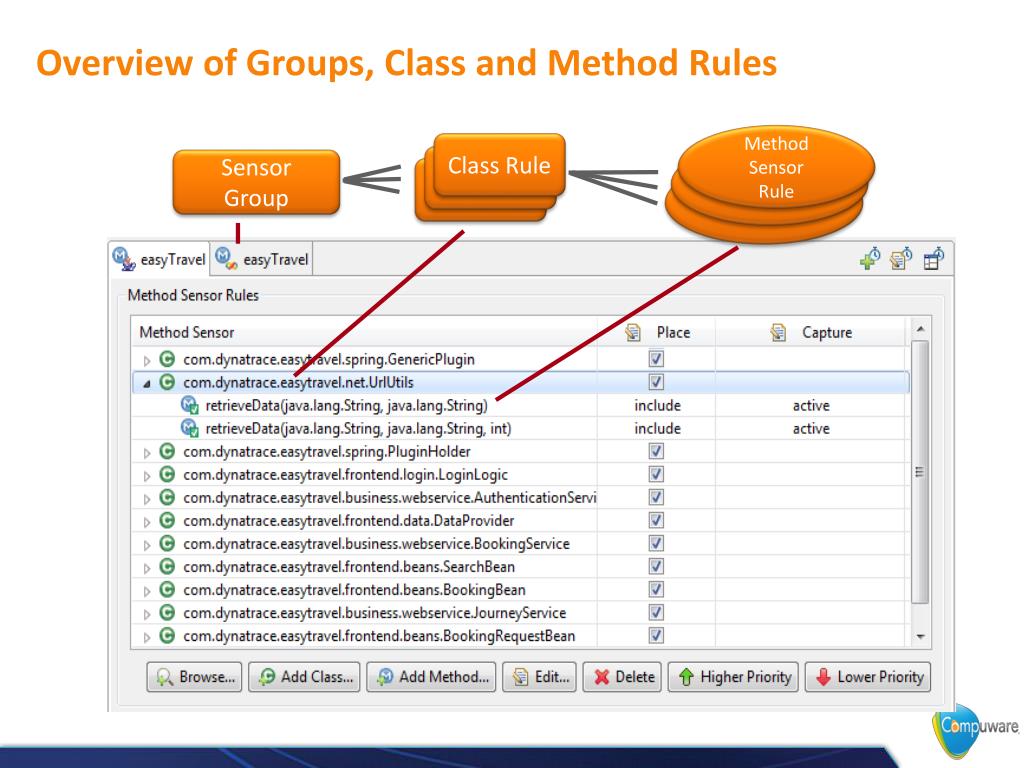Expand the beans.BookingRequestBean tree node

click(x=147, y=637)
